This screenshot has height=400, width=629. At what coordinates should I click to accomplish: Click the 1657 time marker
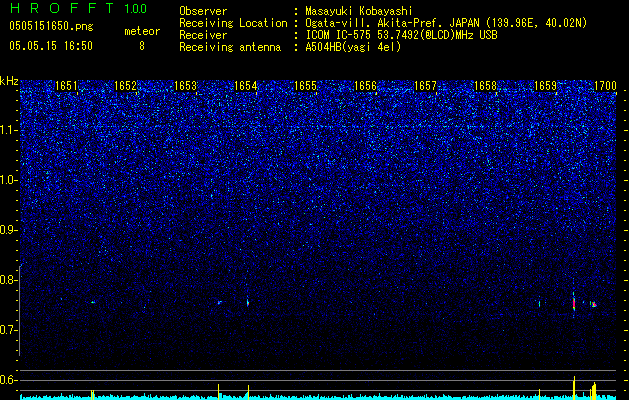[x=425, y=86]
